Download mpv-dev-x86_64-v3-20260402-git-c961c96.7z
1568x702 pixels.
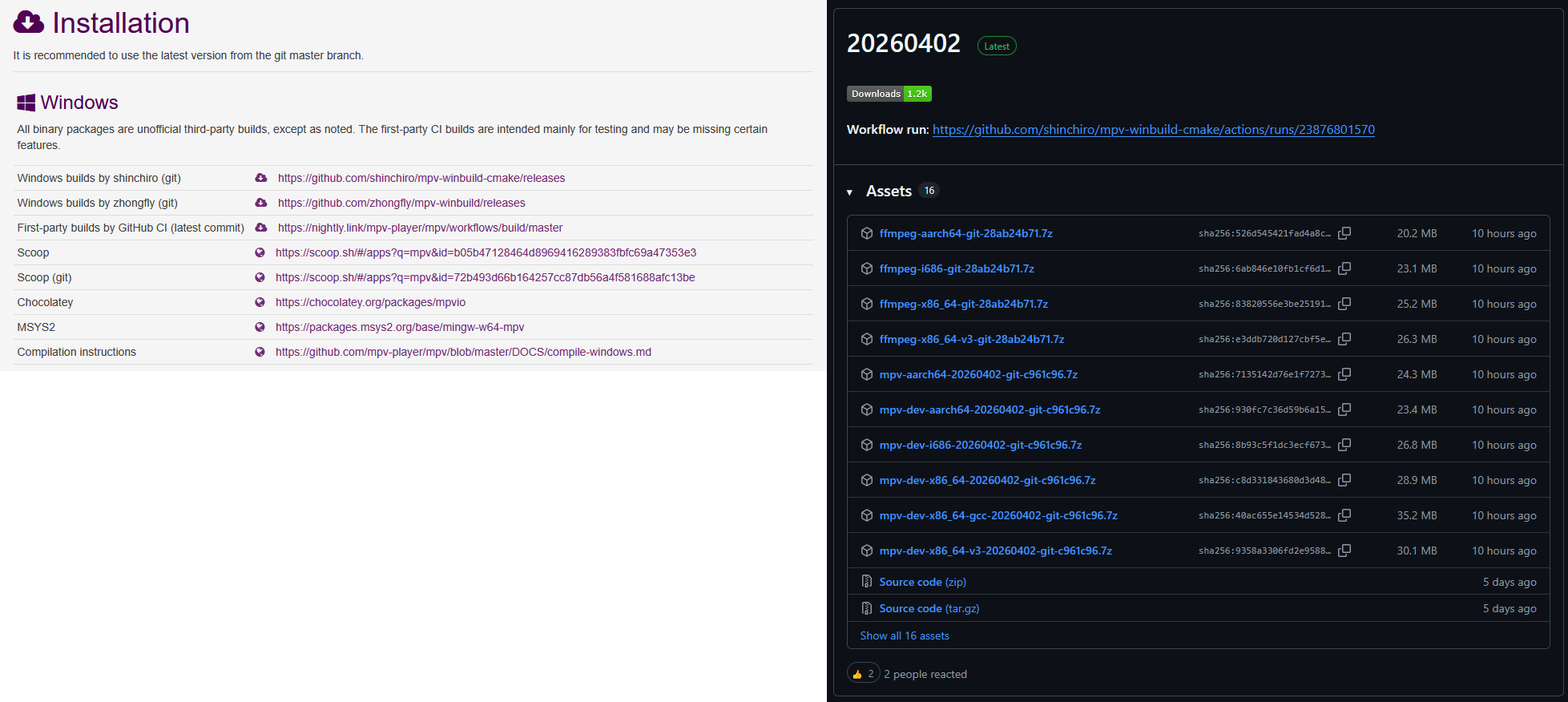coord(996,551)
